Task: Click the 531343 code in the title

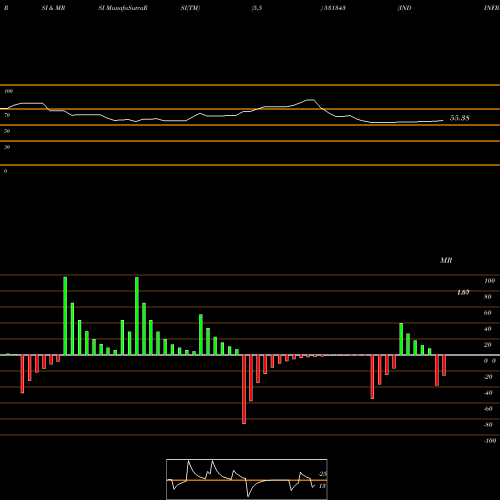Action: click(x=334, y=8)
